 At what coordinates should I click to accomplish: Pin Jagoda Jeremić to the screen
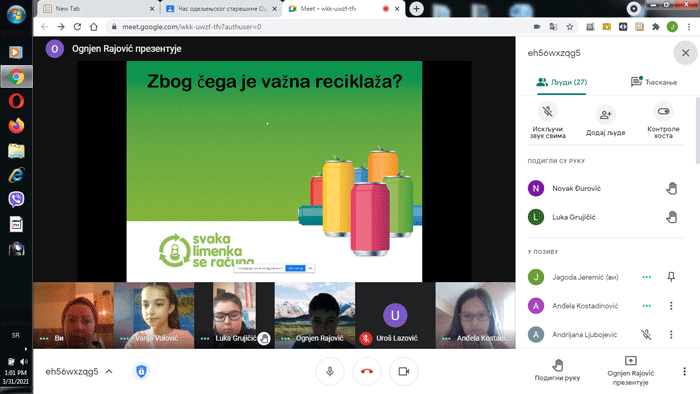click(671, 277)
